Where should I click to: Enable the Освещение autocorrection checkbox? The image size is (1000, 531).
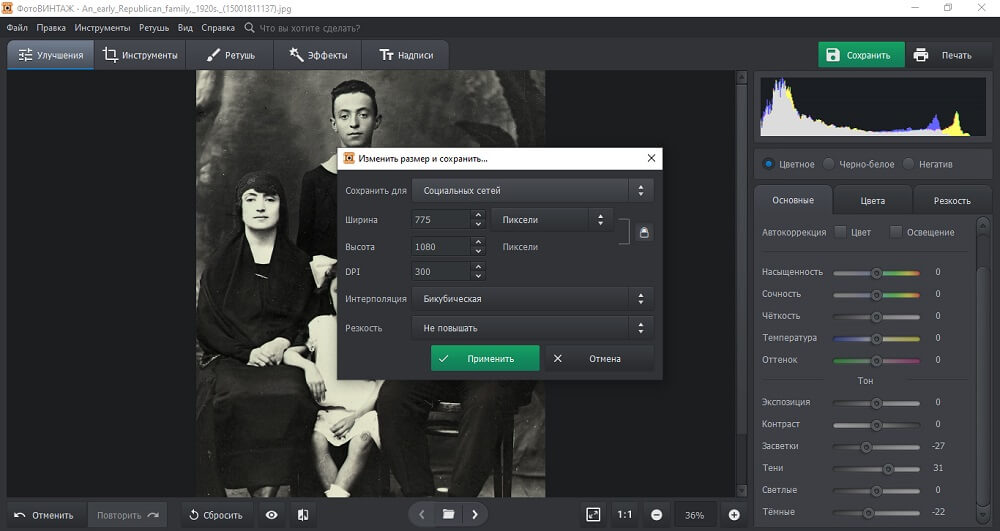pyautogui.click(x=896, y=232)
